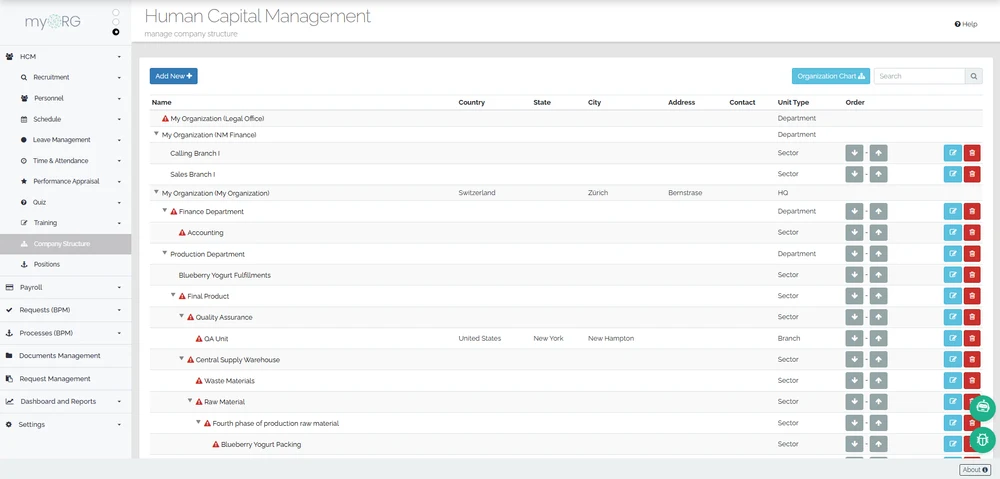Edit the Accounting sector
The height and width of the screenshot is (479, 1000).
952,233
